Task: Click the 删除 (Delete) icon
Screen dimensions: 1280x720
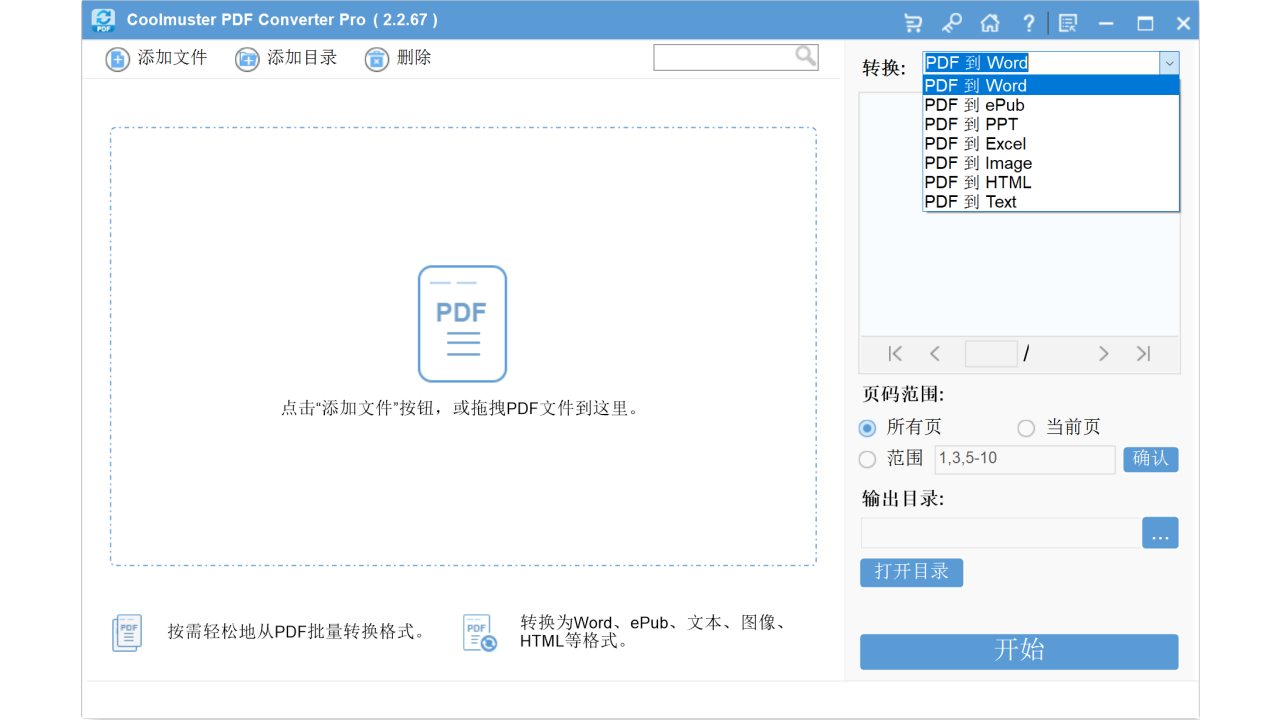Action: (x=377, y=59)
